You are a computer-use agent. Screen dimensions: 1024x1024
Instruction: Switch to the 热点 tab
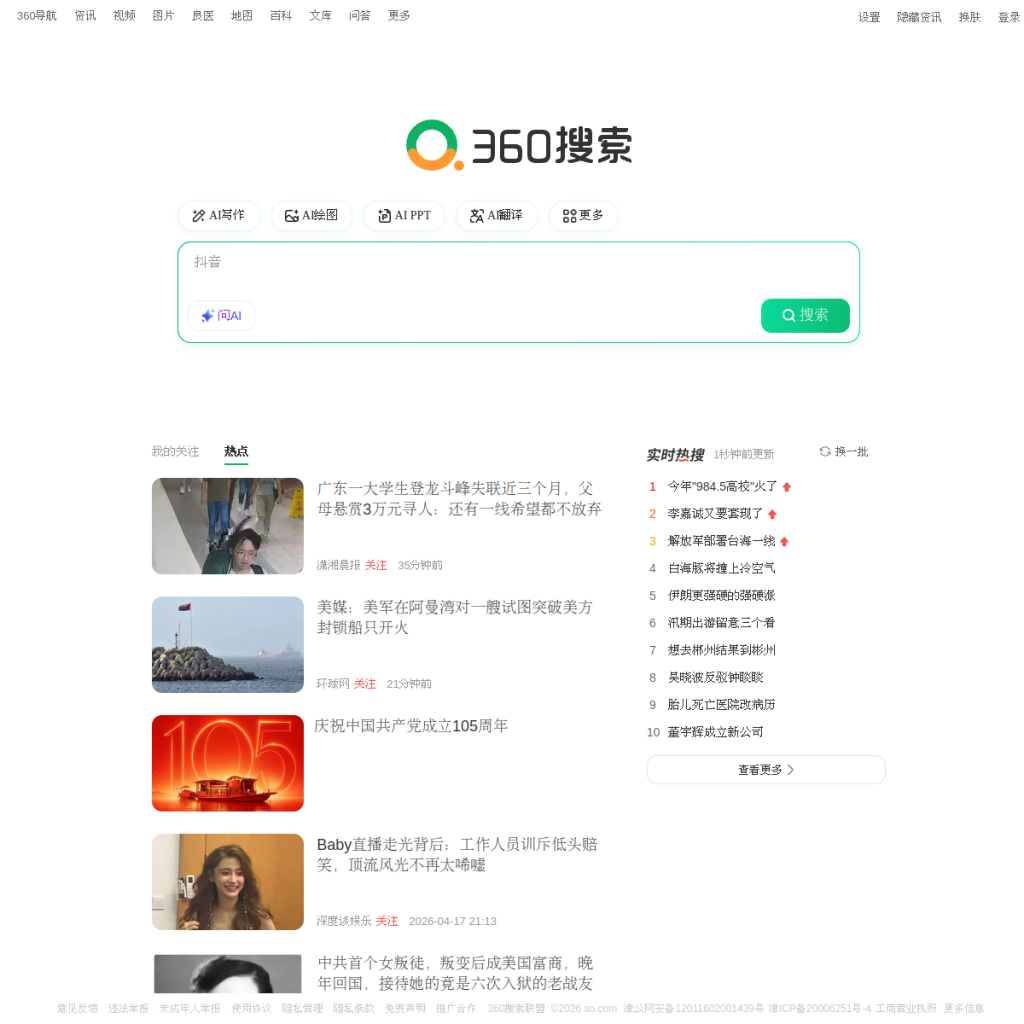(236, 451)
